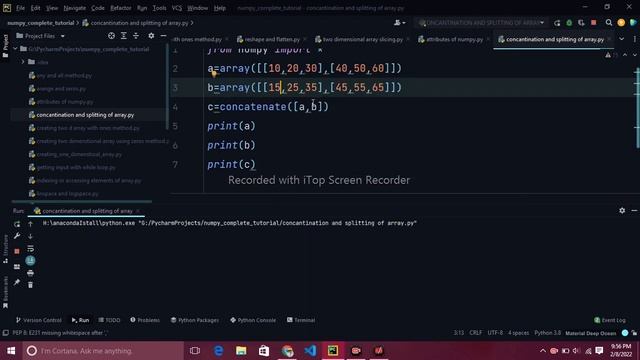Clear run output with trash icon

click(x=30, y=285)
